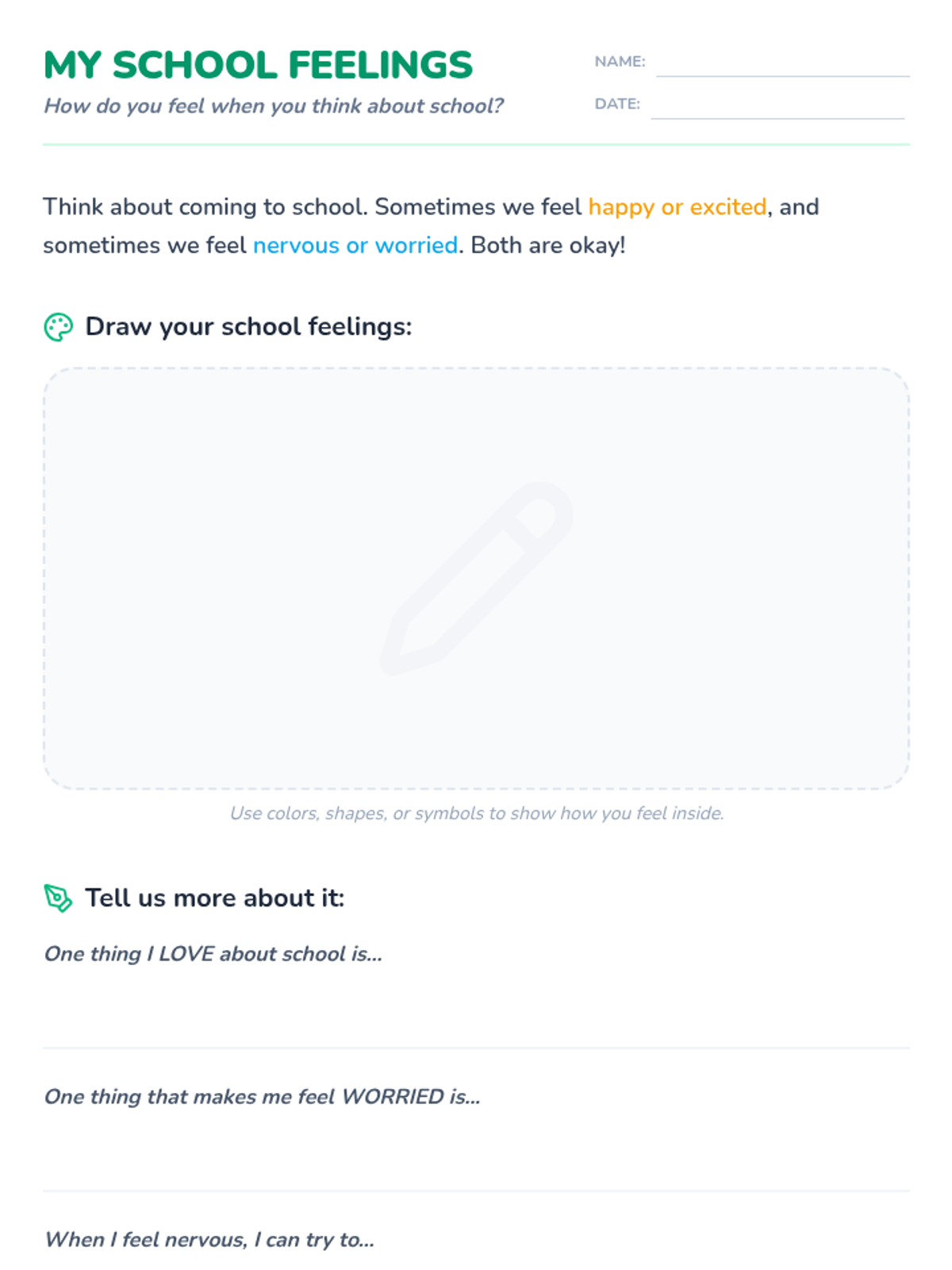This screenshot has height=1270, width=952.
Task: Click the "DATE:" label
Action: coord(617,104)
